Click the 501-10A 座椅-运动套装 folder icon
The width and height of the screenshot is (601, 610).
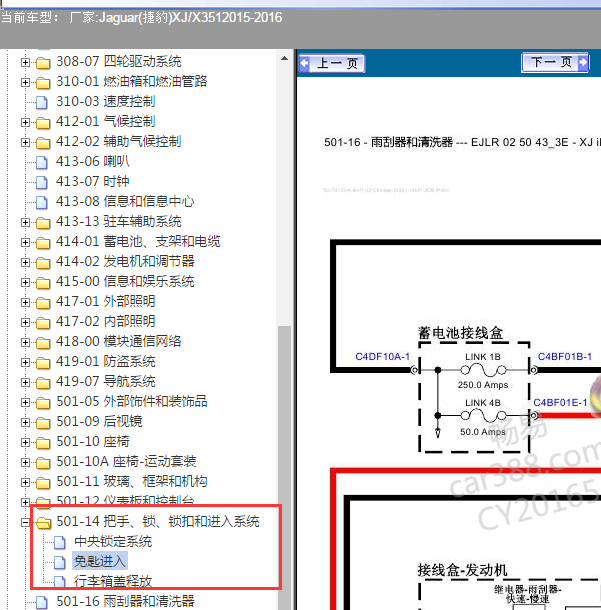pyautogui.click(x=43, y=463)
